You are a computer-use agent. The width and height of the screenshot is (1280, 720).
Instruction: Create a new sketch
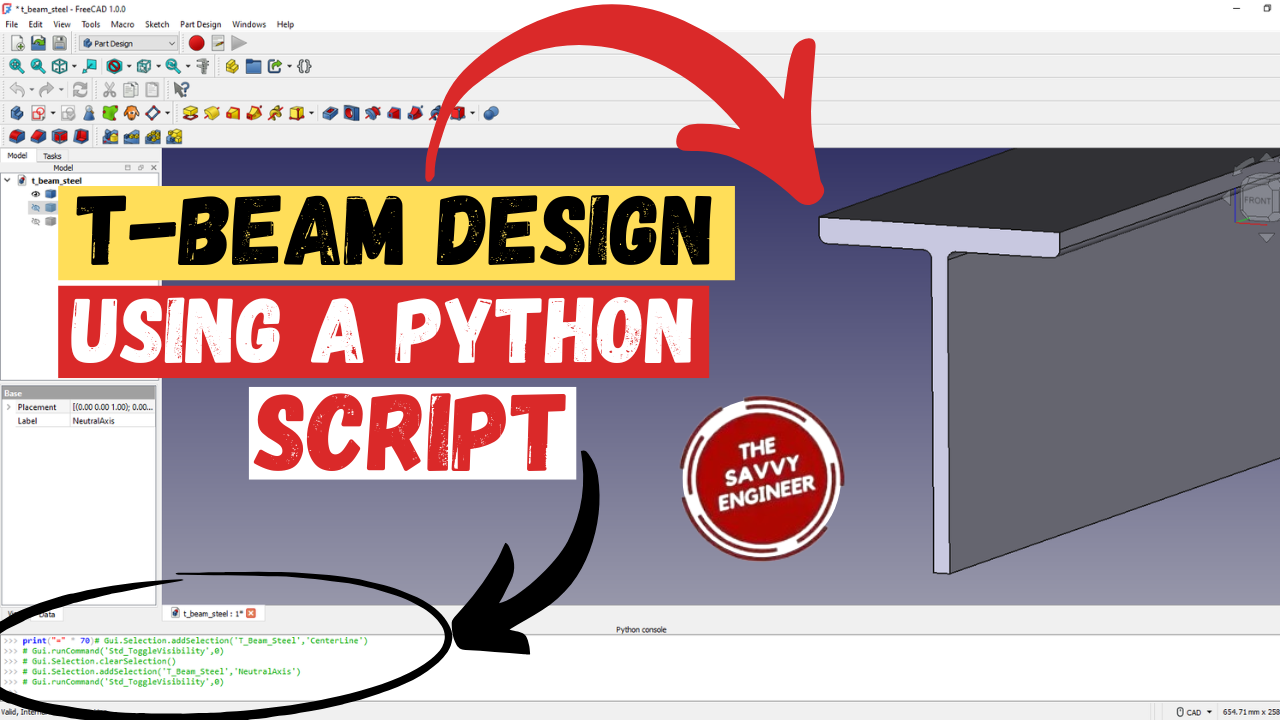[x=38, y=112]
